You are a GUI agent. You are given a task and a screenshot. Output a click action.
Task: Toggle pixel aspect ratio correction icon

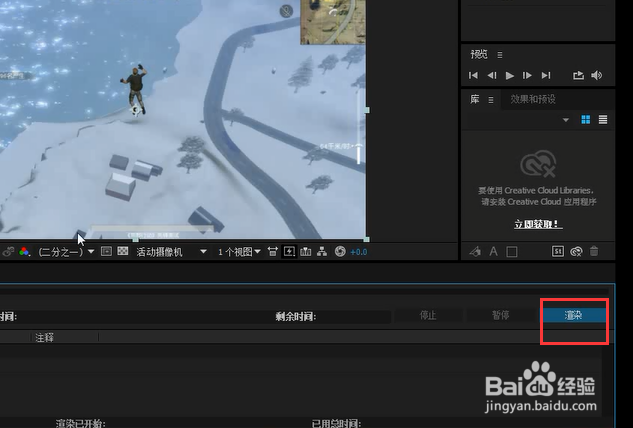coord(273,252)
